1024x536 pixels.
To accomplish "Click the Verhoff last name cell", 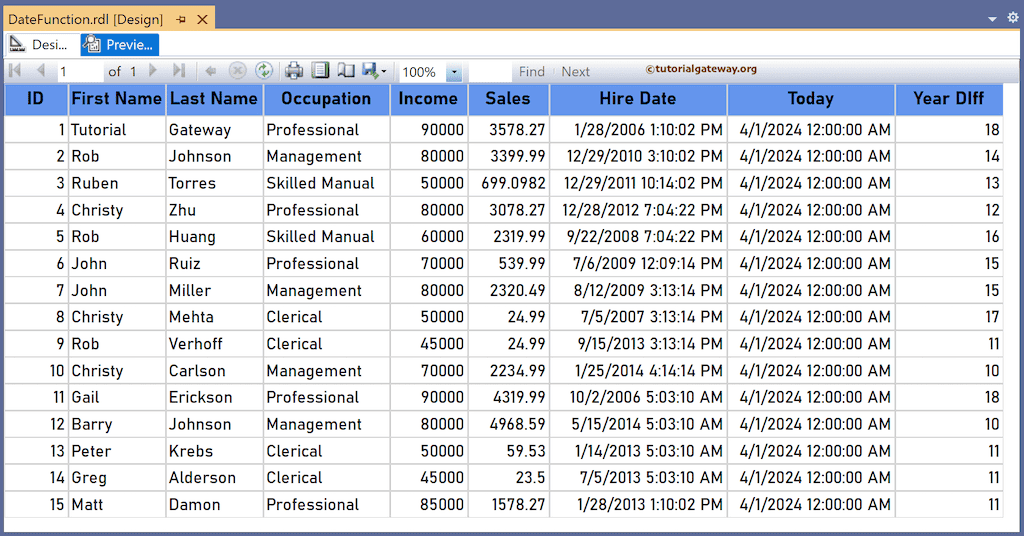I will 214,343.
